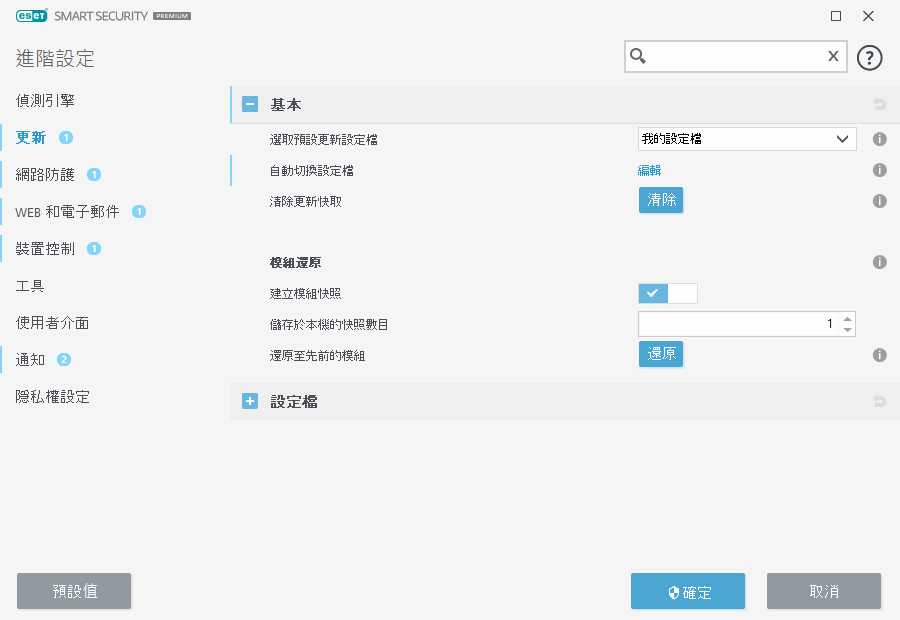The width and height of the screenshot is (900, 620).
Task: Click the 編輯 link
Action: coord(649,171)
